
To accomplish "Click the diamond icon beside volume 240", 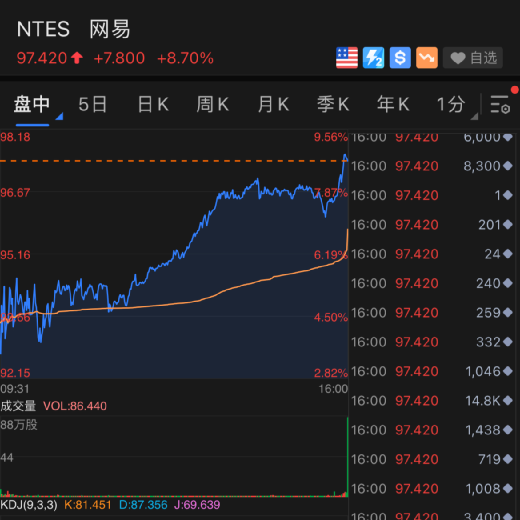I will click(x=508, y=283).
